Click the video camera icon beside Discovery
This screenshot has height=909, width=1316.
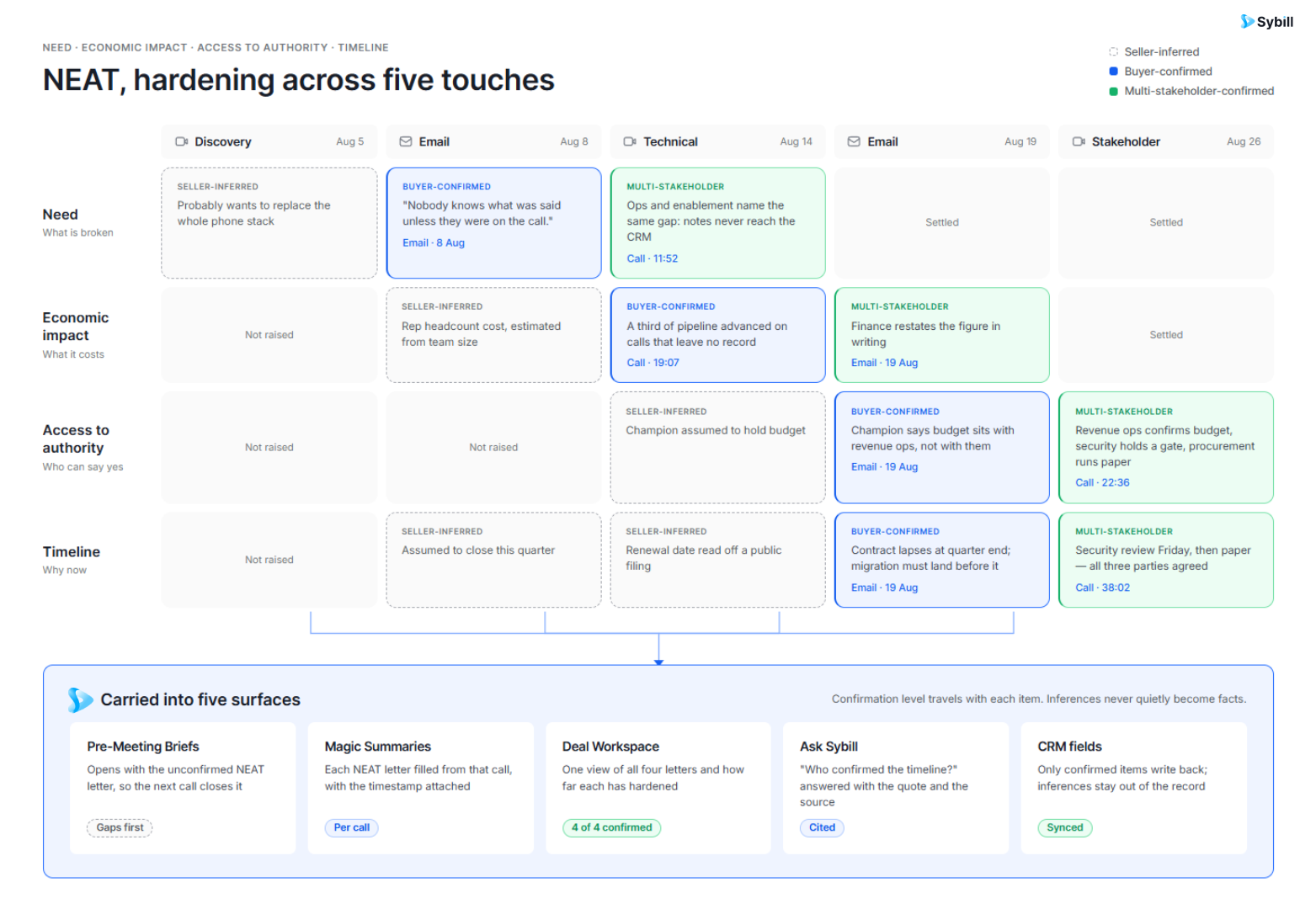coord(181,141)
